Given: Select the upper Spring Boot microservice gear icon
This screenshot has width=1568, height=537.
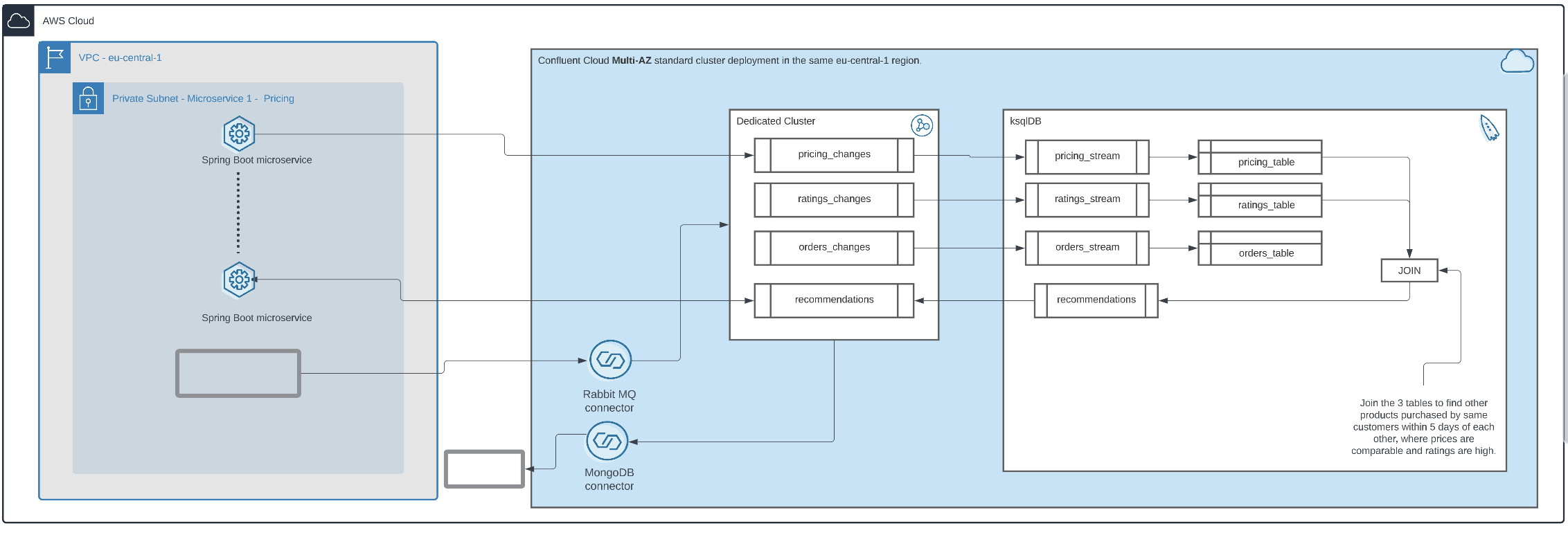Looking at the screenshot, I should (x=239, y=134).
